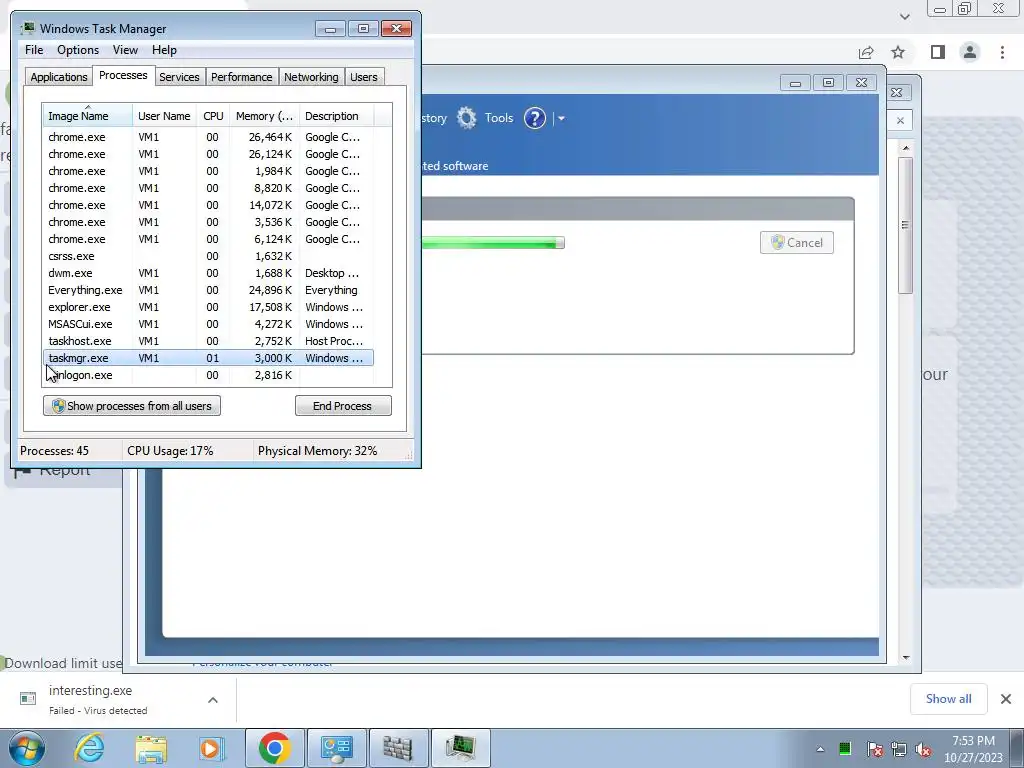Image resolution: width=1024 pixels, height=768 pixels.
Task: Click the Defender scan progress bar
Action: (492, 243)
